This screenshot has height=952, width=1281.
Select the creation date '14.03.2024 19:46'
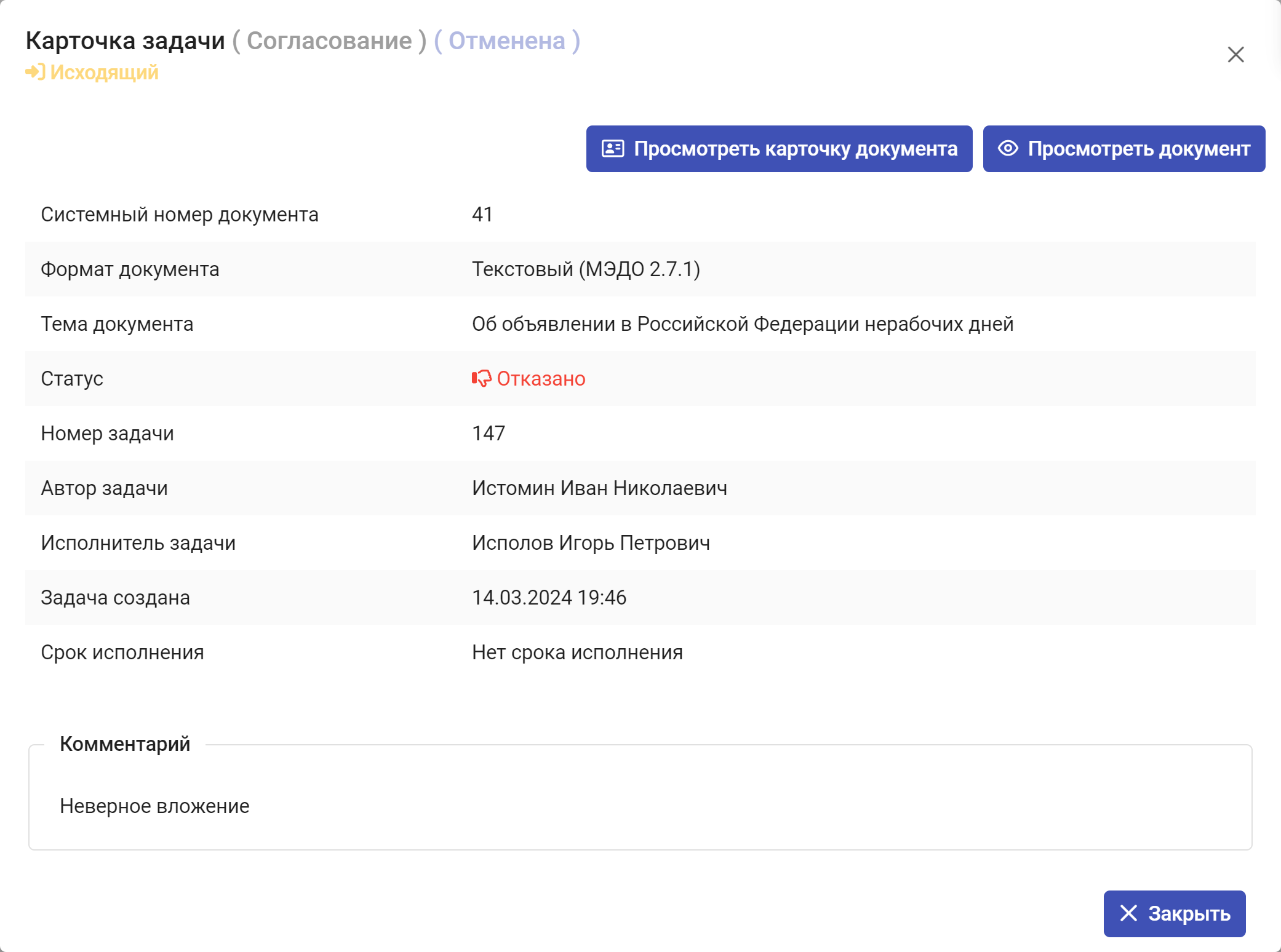(549, 598)
